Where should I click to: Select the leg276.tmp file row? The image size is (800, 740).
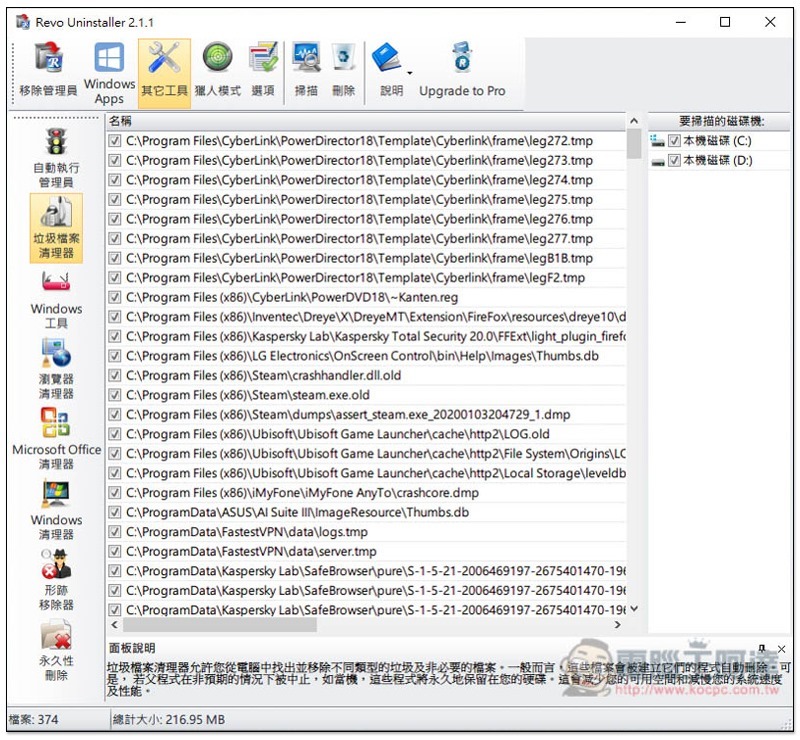(366, 219)
